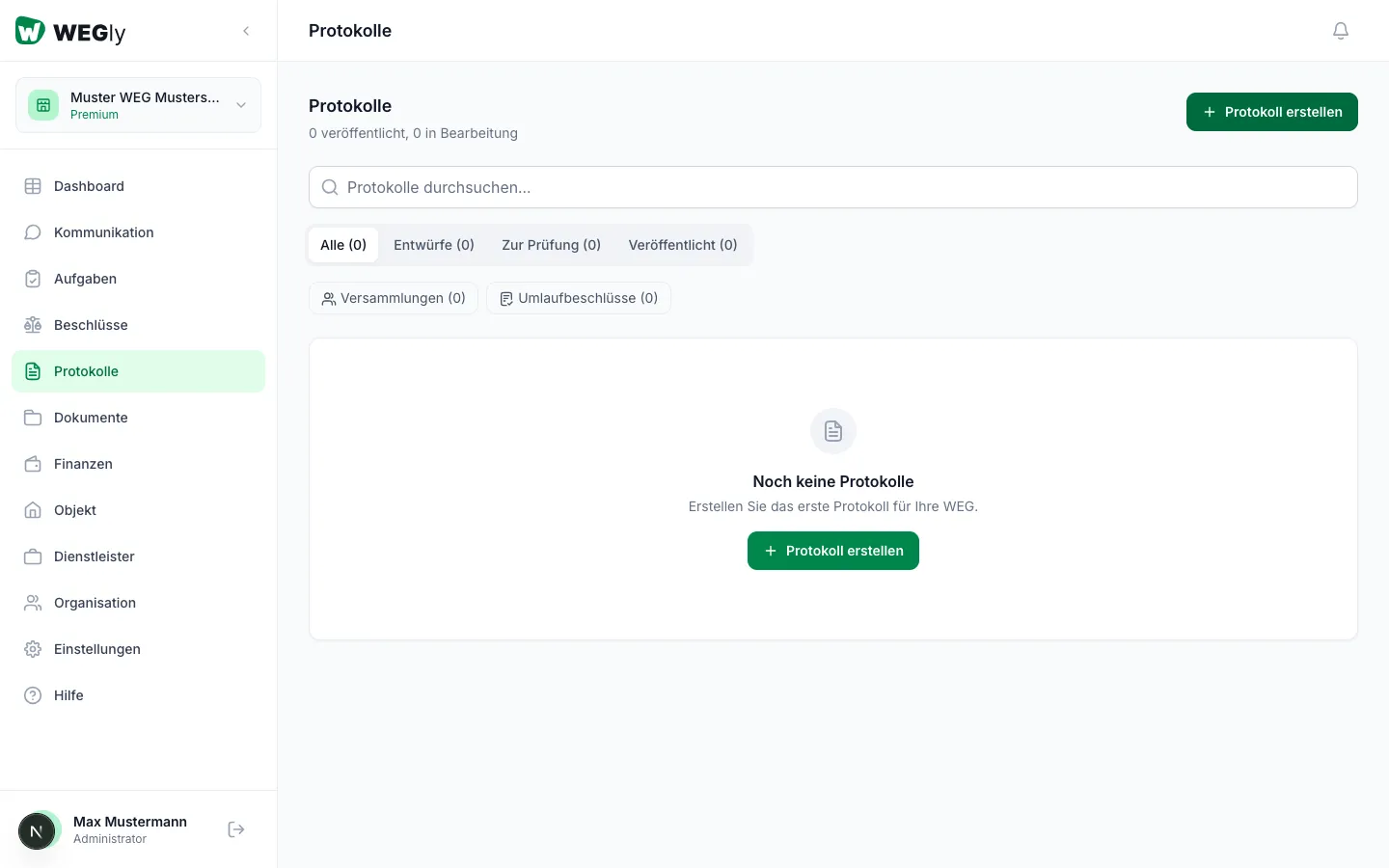Show the Veröffentlicht (0) tab

(682, 245)
